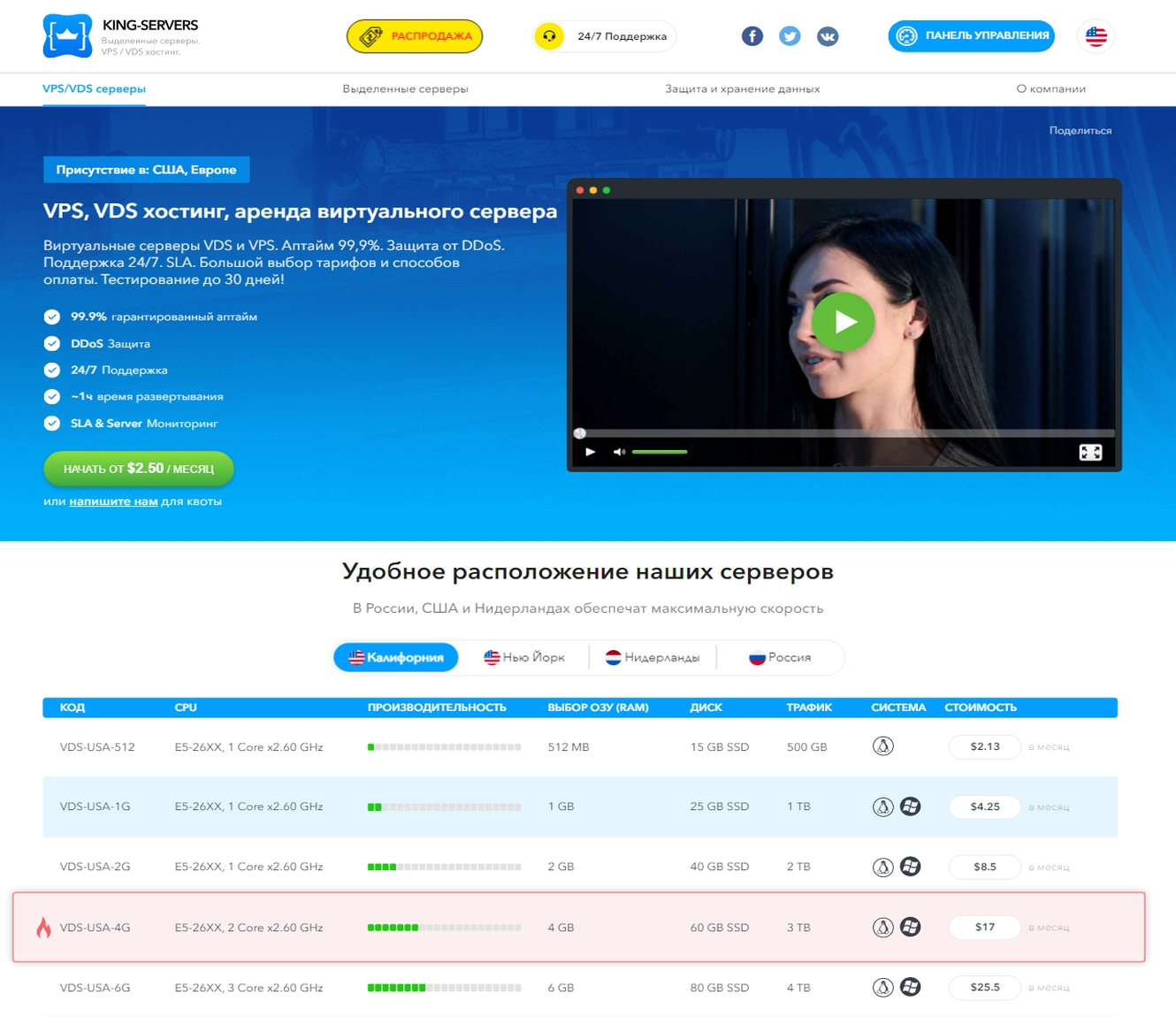Click the VDS-USA-1G code cell

click(x=95, y=807)
